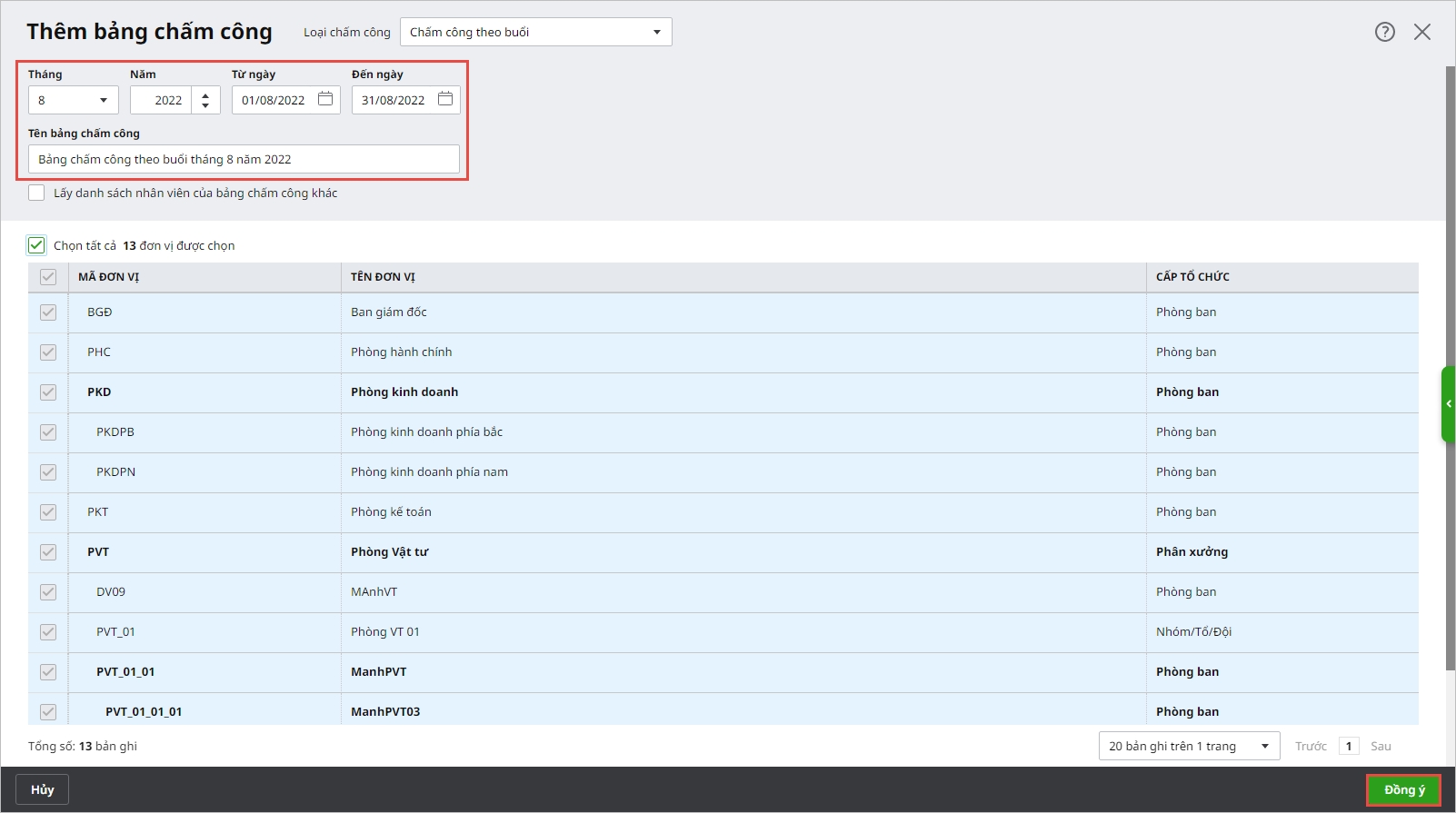Select the Phòng VT 01 cell

pos(743,632)
